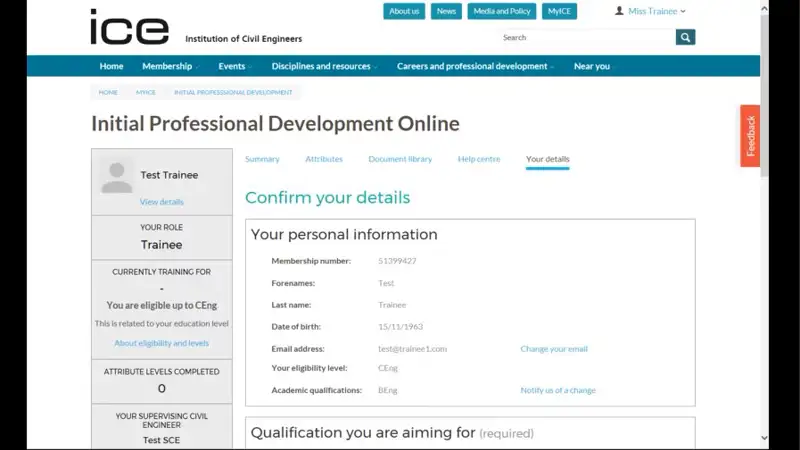
Task: Expand the Events menu
Action: (x=235, y=66)
